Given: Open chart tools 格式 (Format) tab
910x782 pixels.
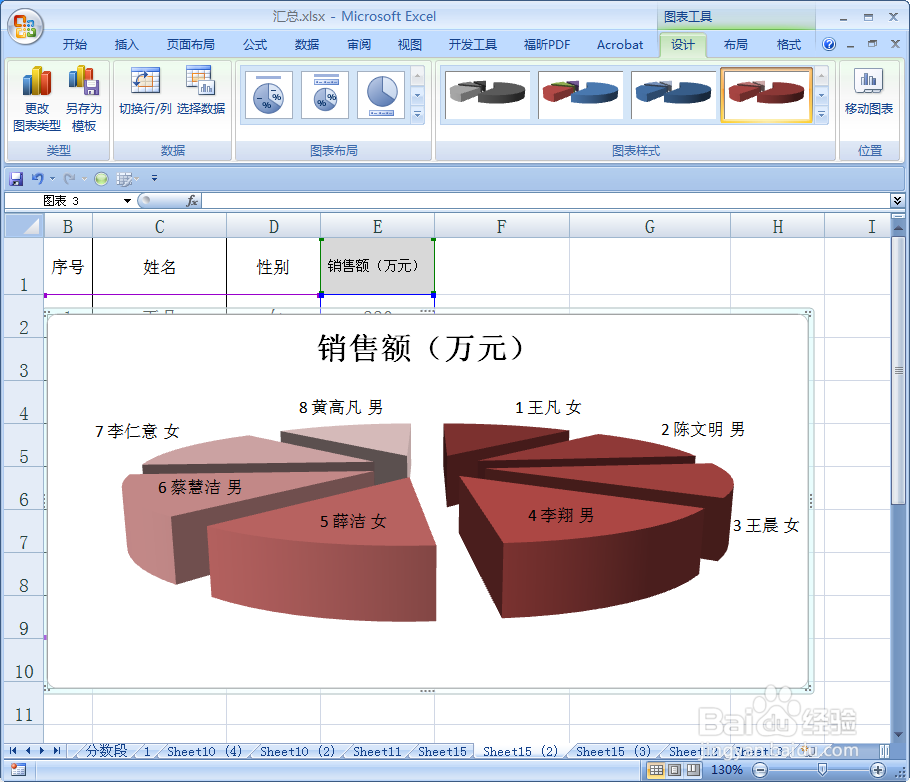Looking at the screenshot, I should point(789,45).
